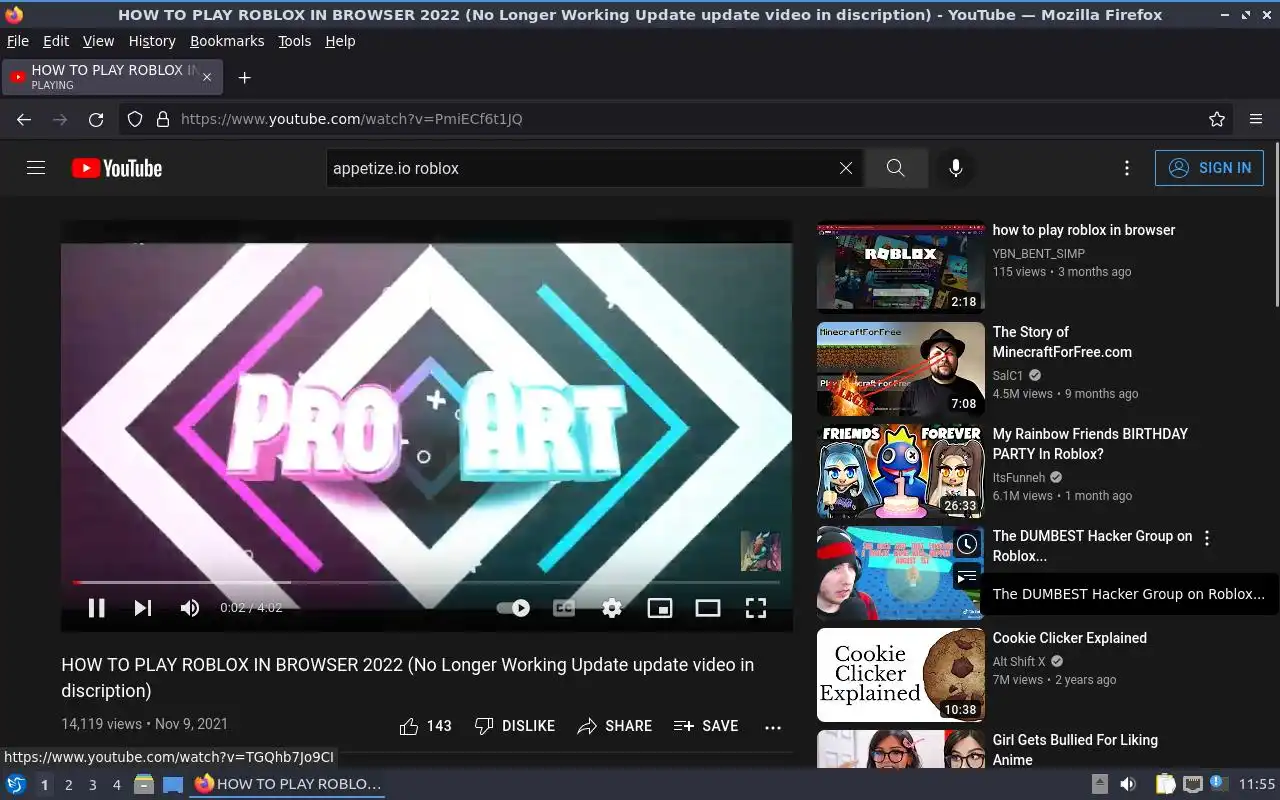Open the Tools menu
This screenshot has height=800, width=1280.
coord(295,41)
